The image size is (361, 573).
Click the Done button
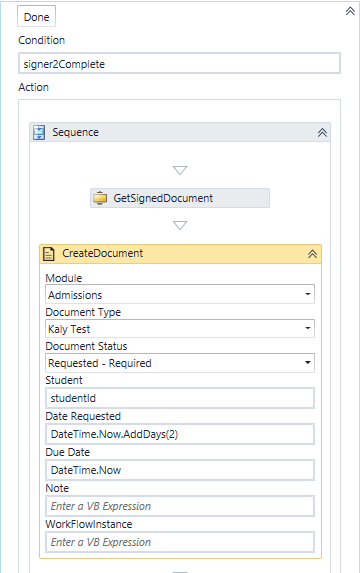pyautogui.click(x=36, y=16)
